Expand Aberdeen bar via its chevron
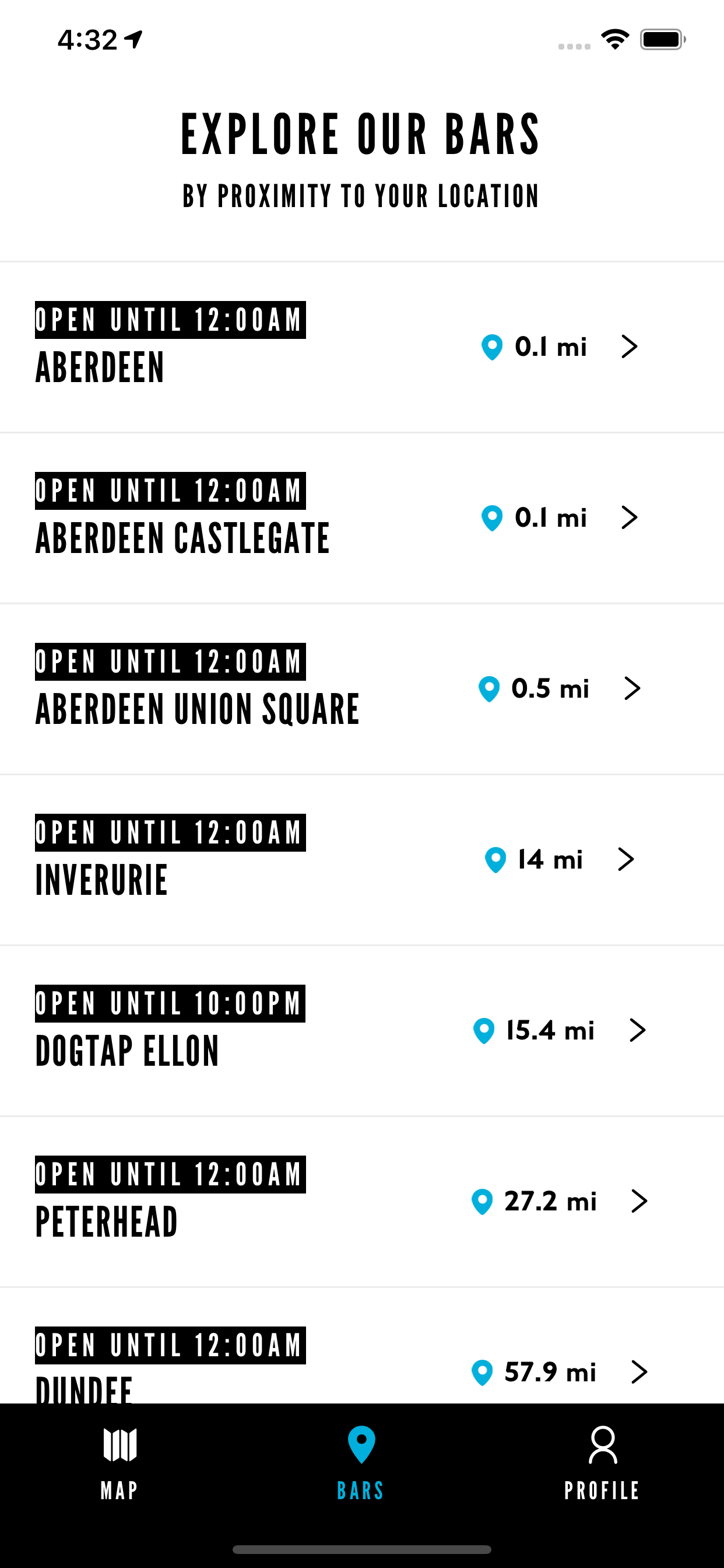The width and height of the screenshot is (724, 1568). click(x=629, y=346)
